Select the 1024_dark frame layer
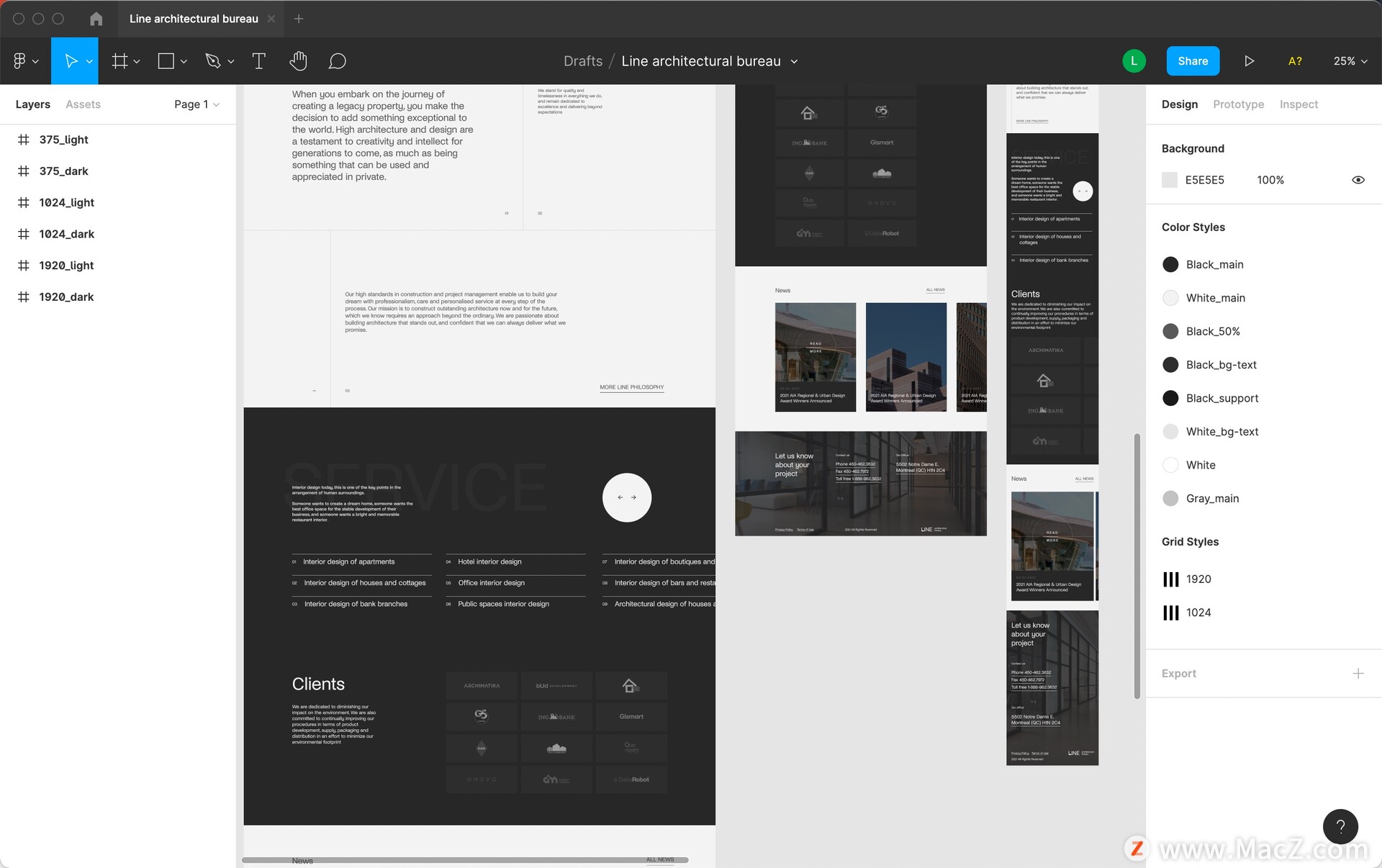 pyautogui.click(x=66, y=234)
